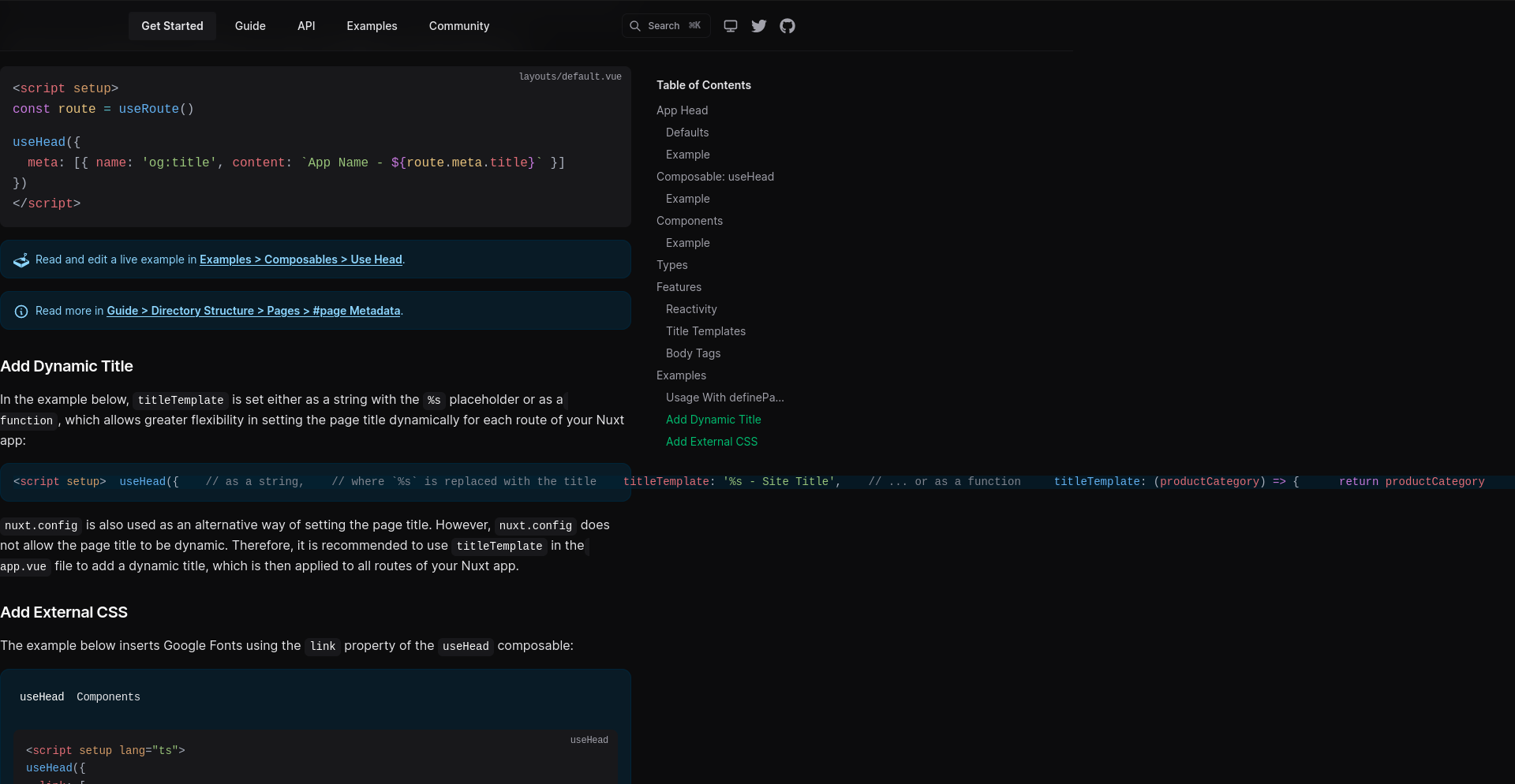Toggle color mode with the monitor icon
Screen dimensions: 1515x784
point(730,25)
